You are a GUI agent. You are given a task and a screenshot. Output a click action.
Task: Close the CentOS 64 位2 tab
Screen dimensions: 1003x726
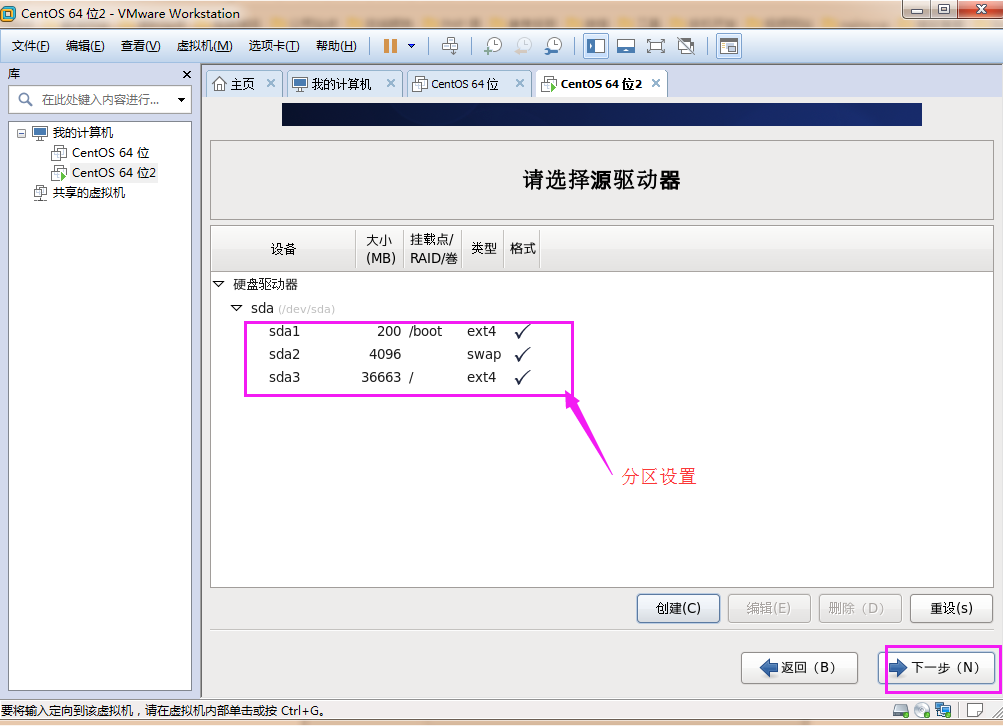click(x=656, y=83)
